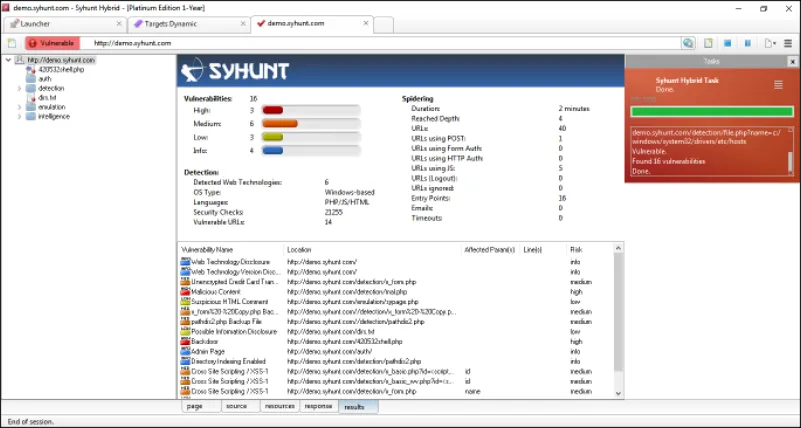Click the empty new tab button
Viewport: 801px width, 428px height.
(383, 25)
